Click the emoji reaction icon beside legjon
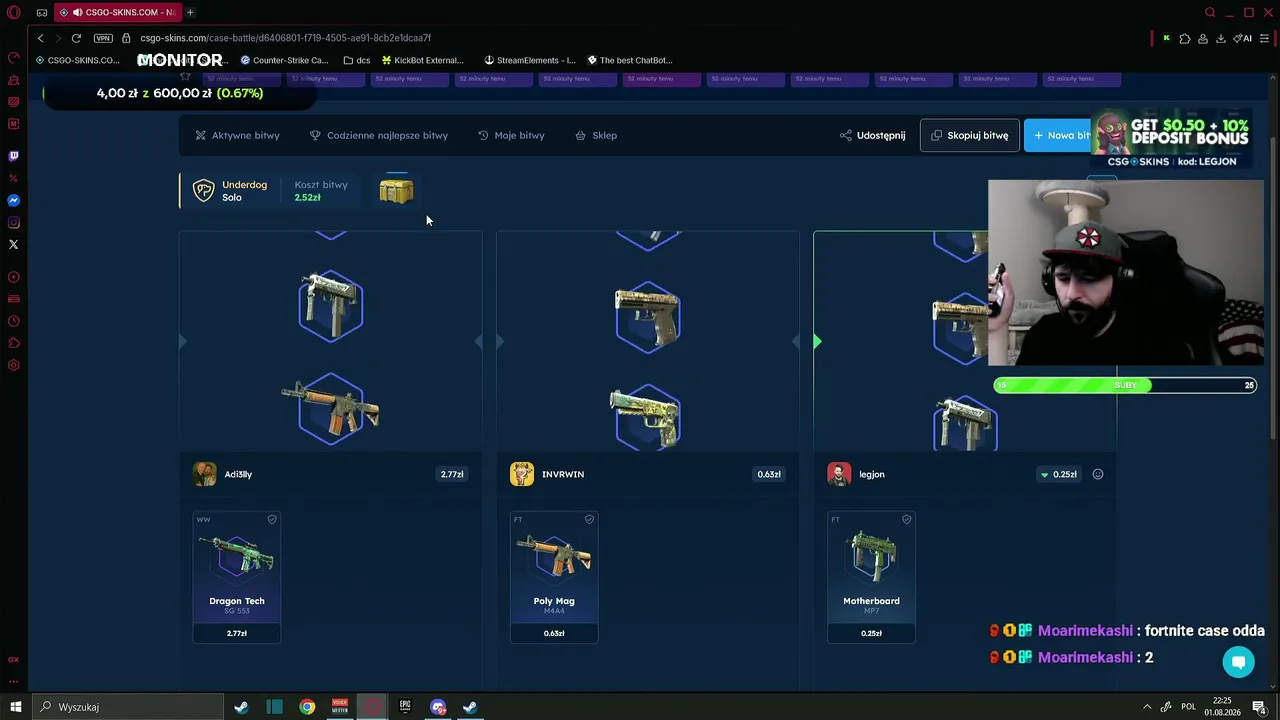1280x720 pixels. coord(1098,474)
